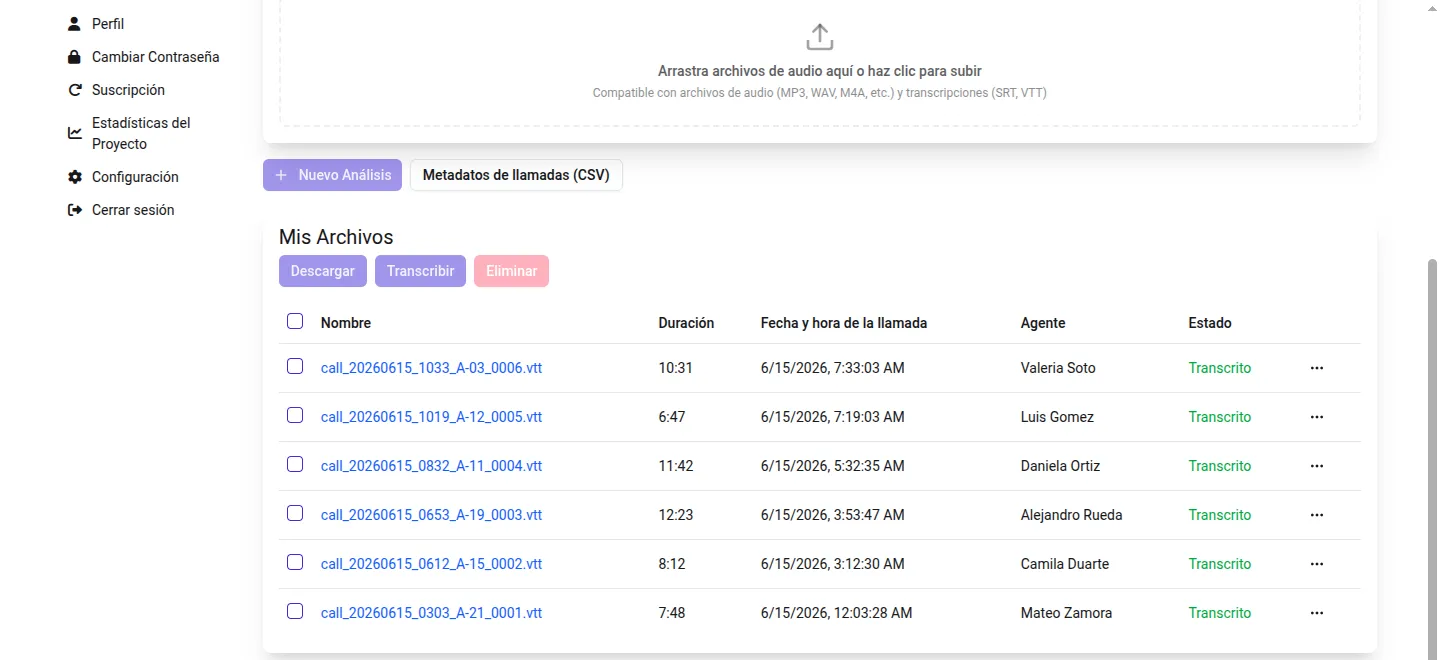The width and height of the screenshot is (1440, 660).
Task: Click the Nombre column header
Action: [346, 323]
